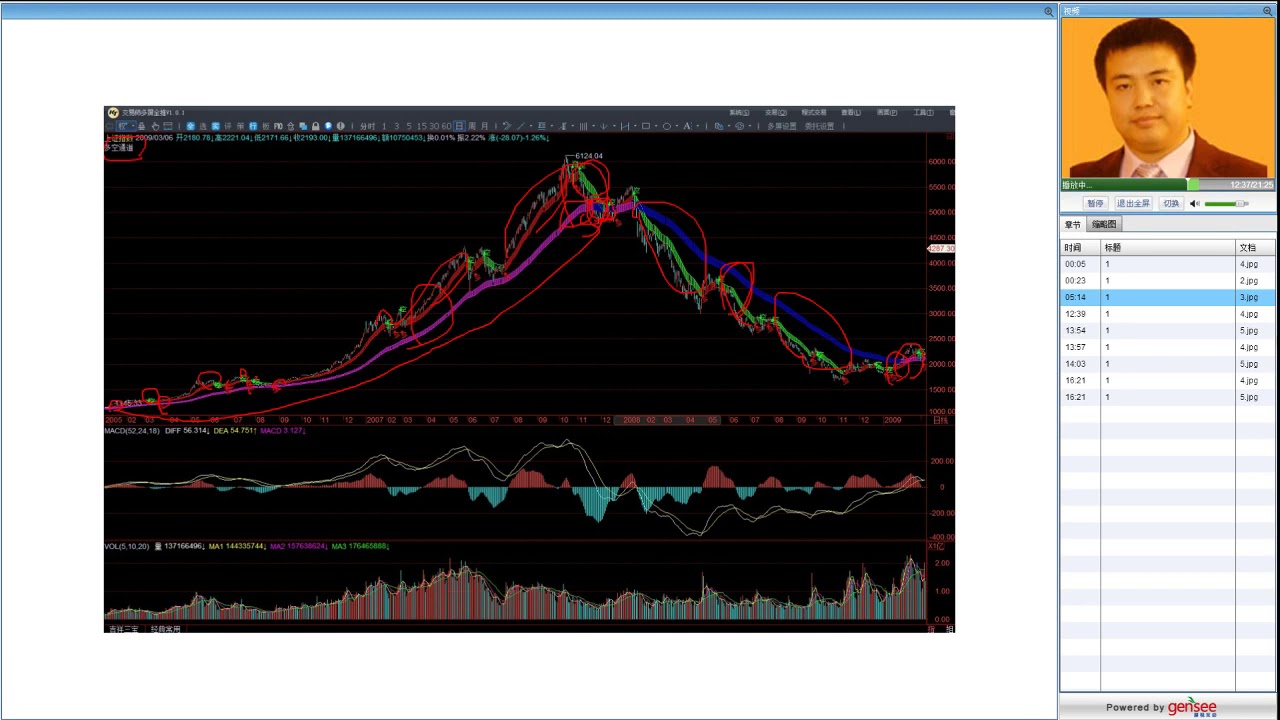Image resolution: width=1280 pixels, height=720 pixels.
Task: Expand the arrow tool dropdown
Action: click(x=614, y=126)
